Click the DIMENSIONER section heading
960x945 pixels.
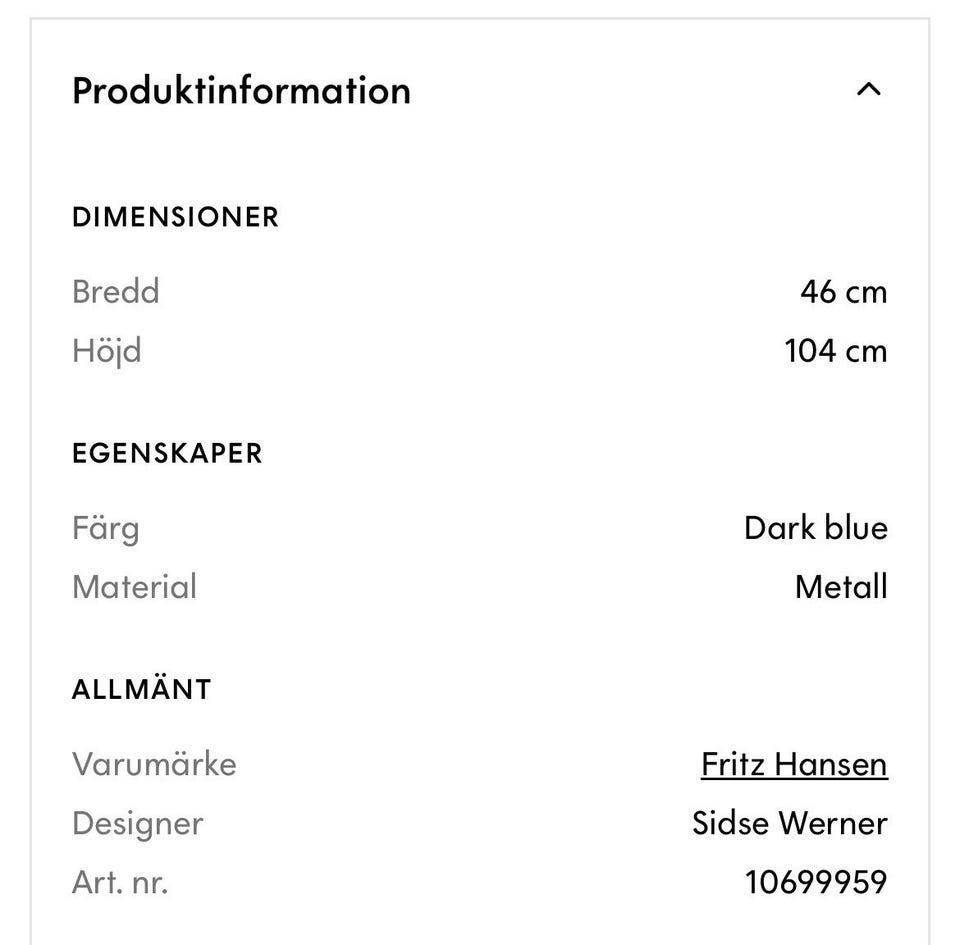175,217
